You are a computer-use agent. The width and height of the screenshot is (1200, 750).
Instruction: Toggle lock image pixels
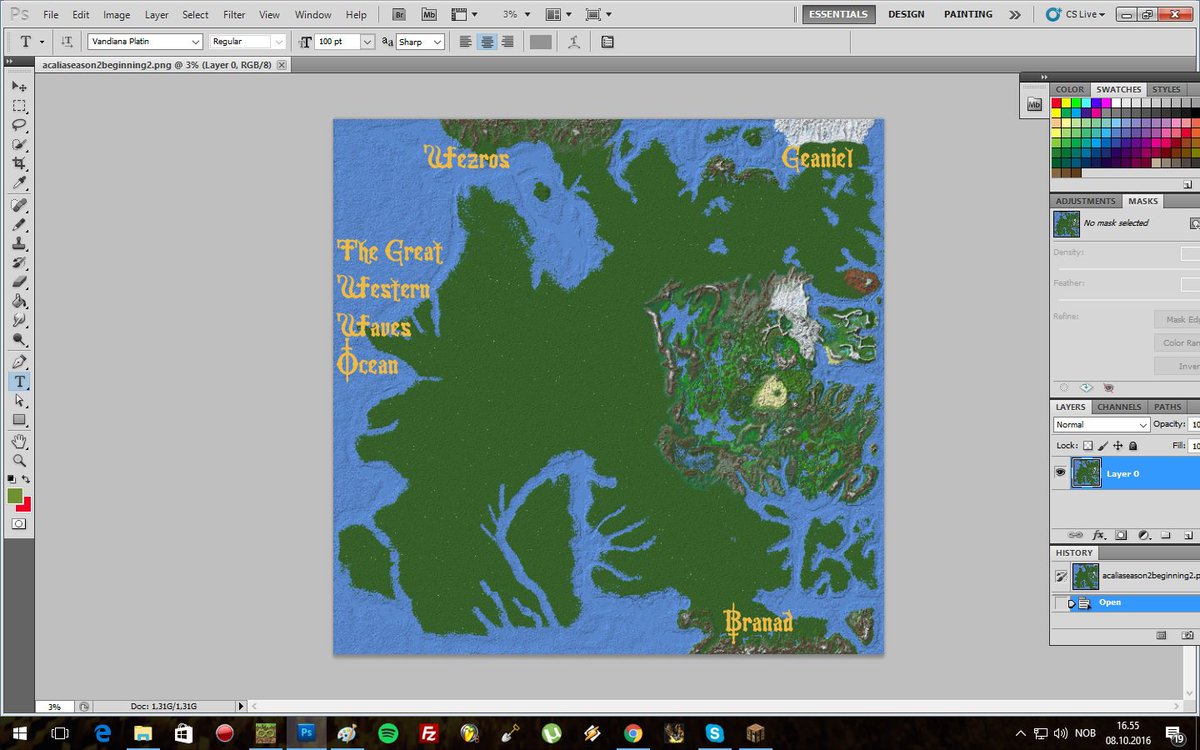1103,446
